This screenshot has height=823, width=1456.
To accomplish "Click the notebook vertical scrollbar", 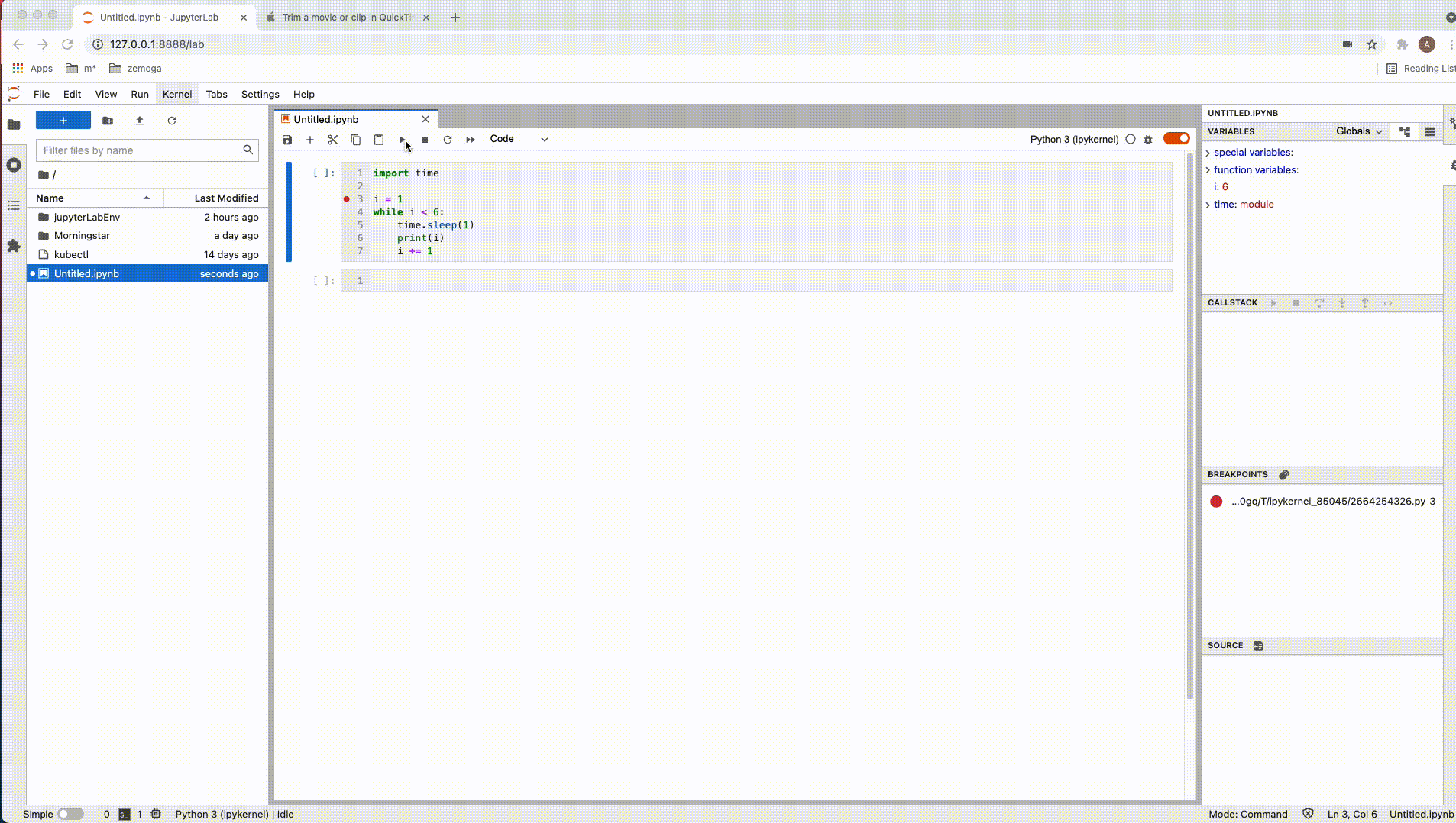I will [1189, 426].
